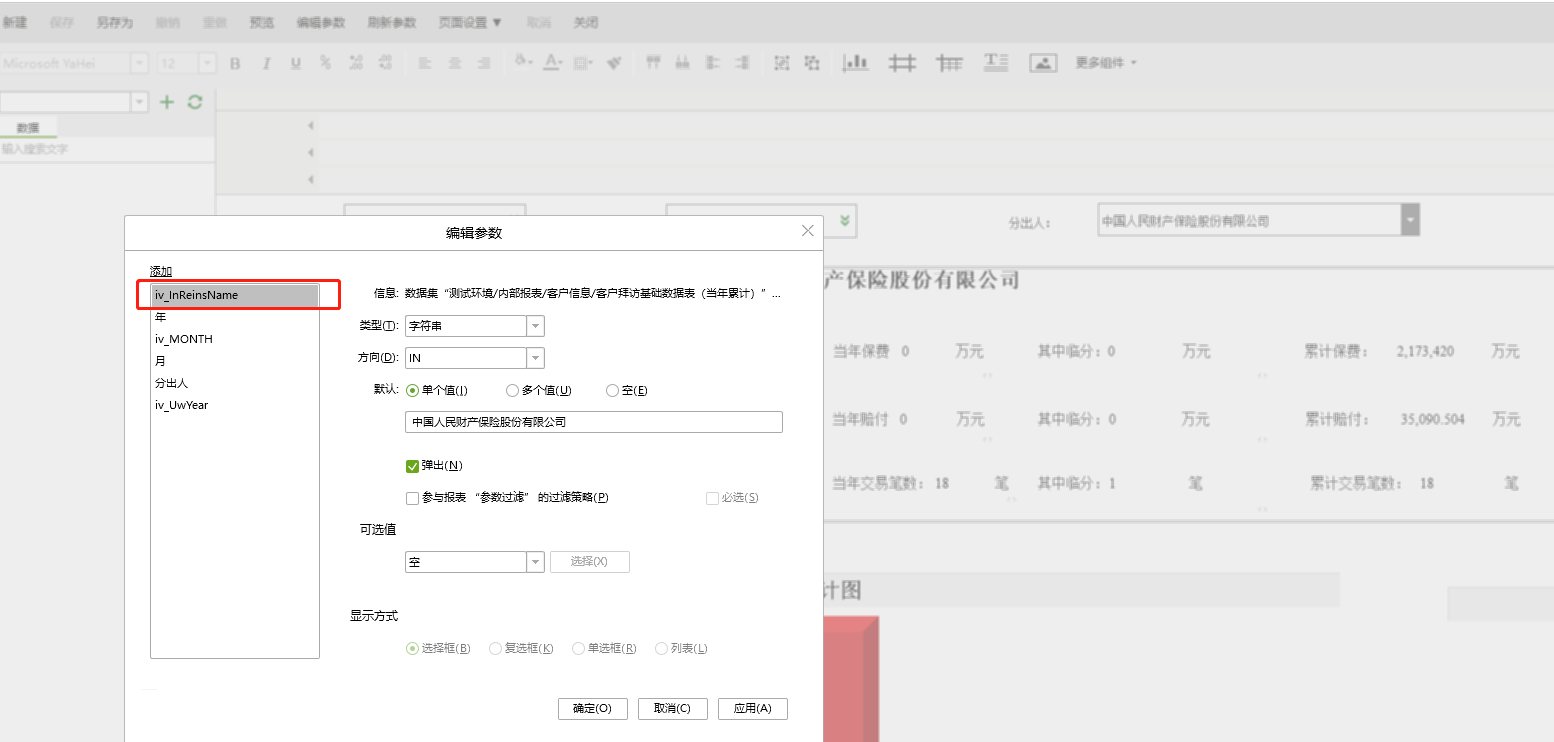Toggle bold formatting in toolbar
1554x742 pixels.
click(235, 63)
